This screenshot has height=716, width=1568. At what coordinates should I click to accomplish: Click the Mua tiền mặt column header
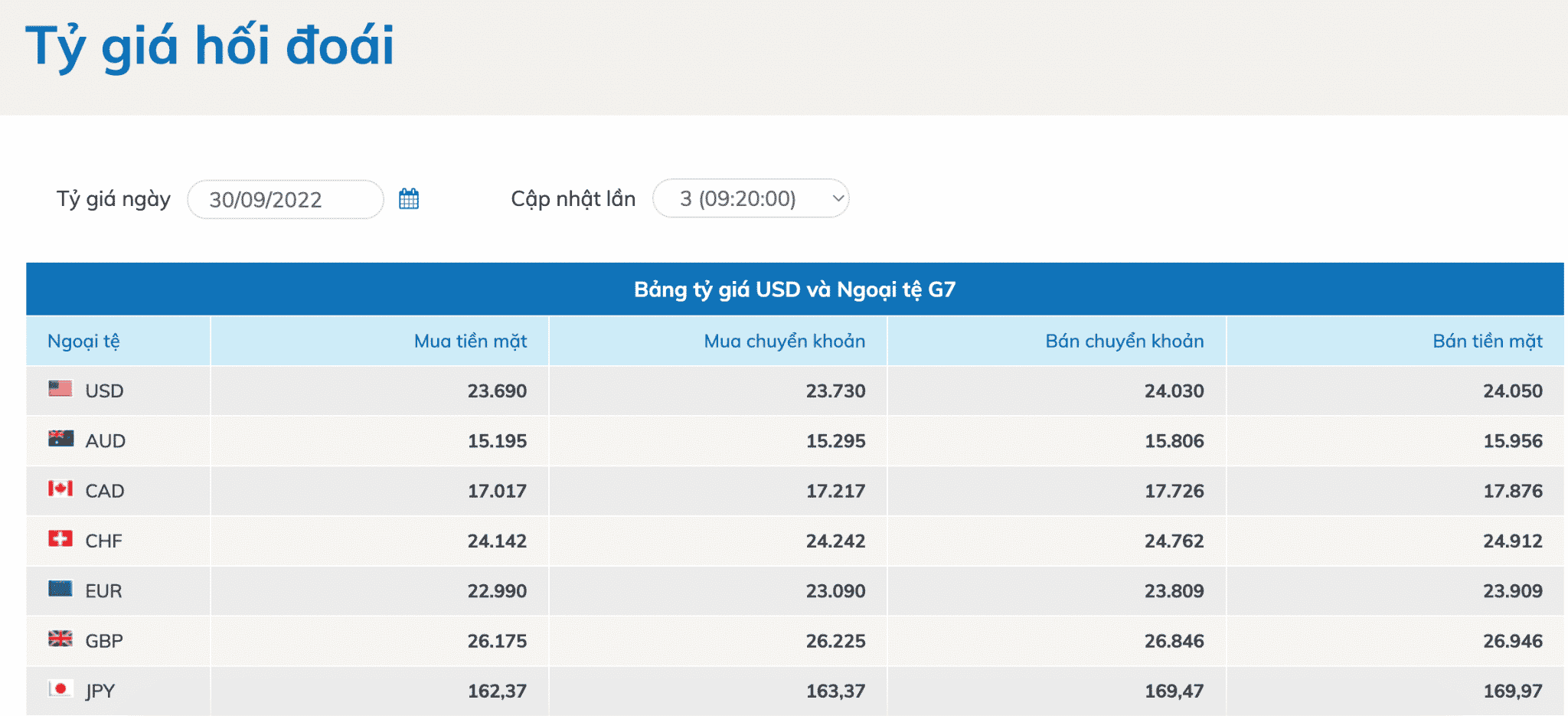470,342
